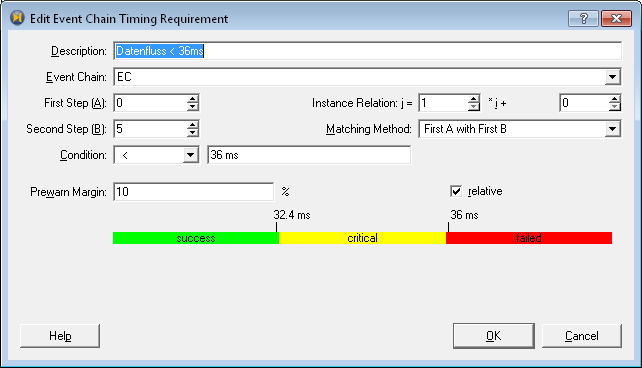Decrement Instance Relation multiplier value
The height and width of the screenshot is (368, 642).
(474, 107)
